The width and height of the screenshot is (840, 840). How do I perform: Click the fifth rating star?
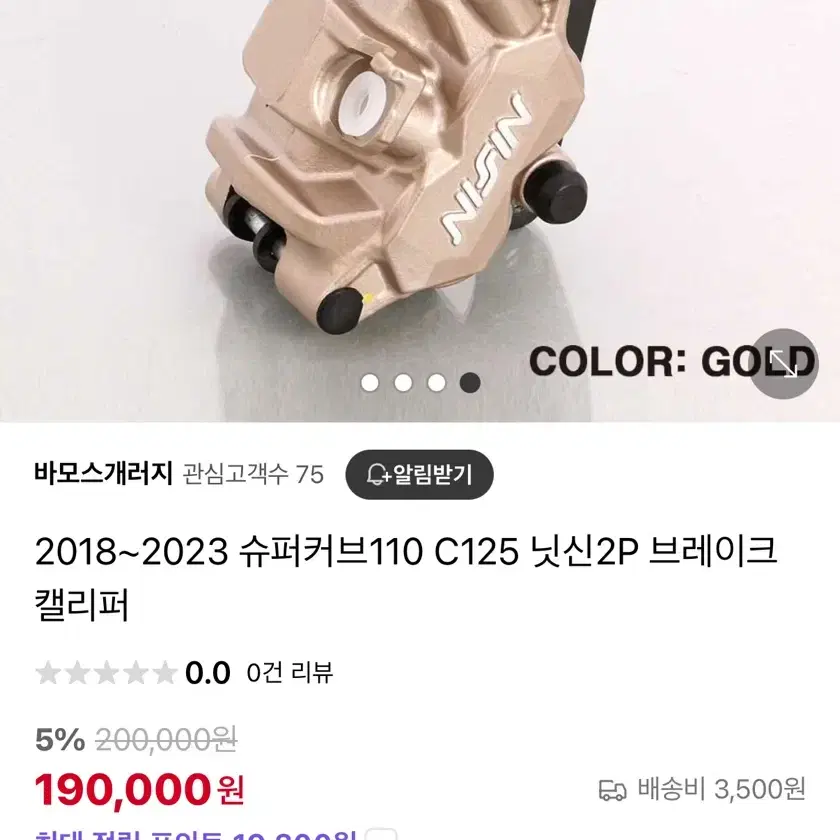click(x=164, y=673)
